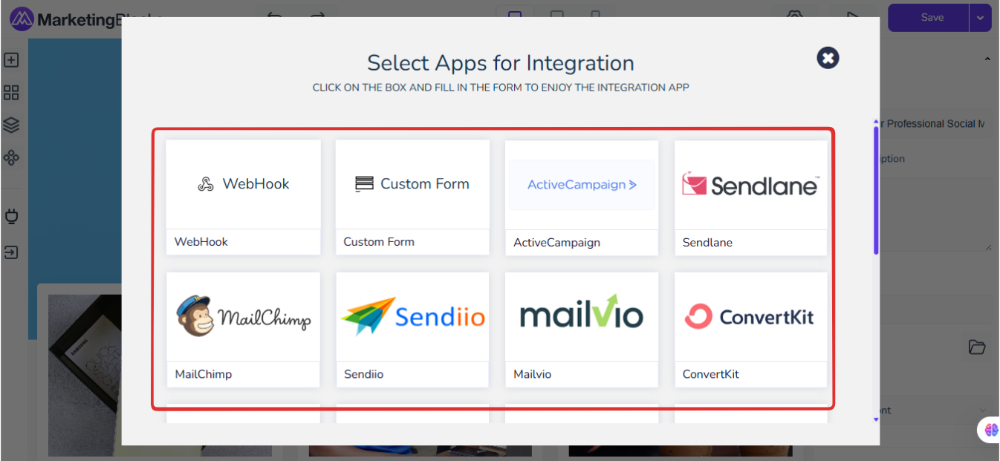Viewport: 1000px width, 461px height.
Task: Open the folder icon in the right panel
Action: [976, 347]
